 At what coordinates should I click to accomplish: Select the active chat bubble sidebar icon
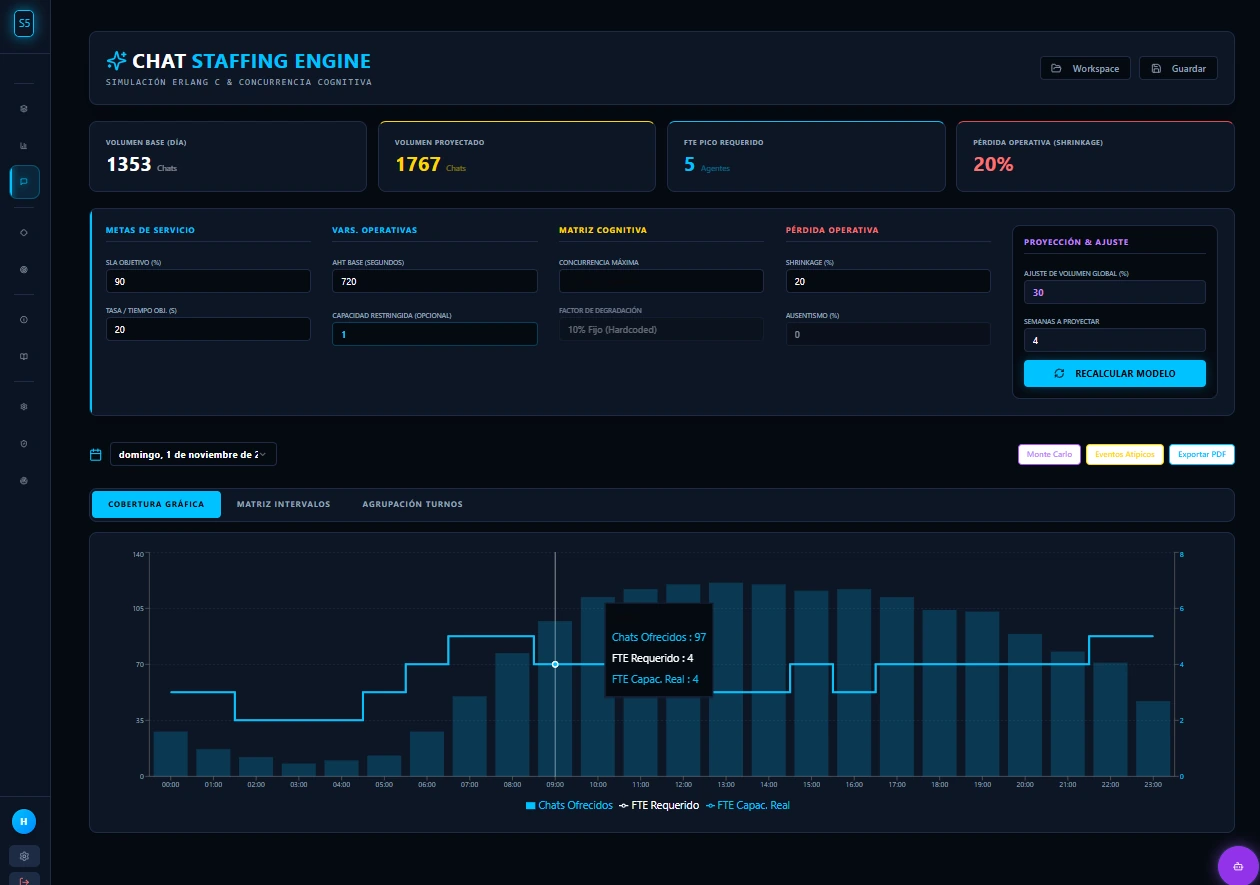[24, 182]
